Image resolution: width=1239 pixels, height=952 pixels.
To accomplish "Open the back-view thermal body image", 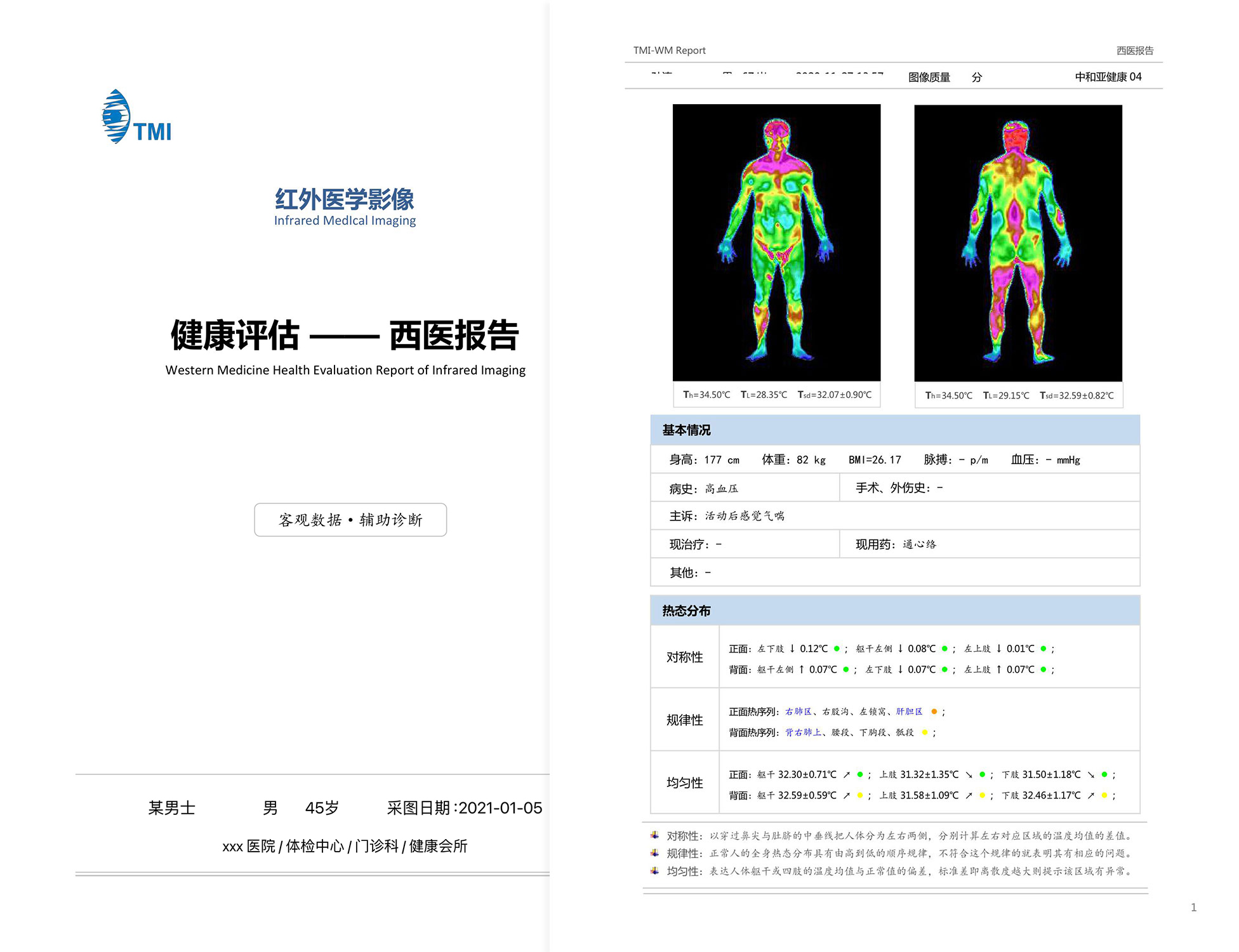I will coord(1018,243).
